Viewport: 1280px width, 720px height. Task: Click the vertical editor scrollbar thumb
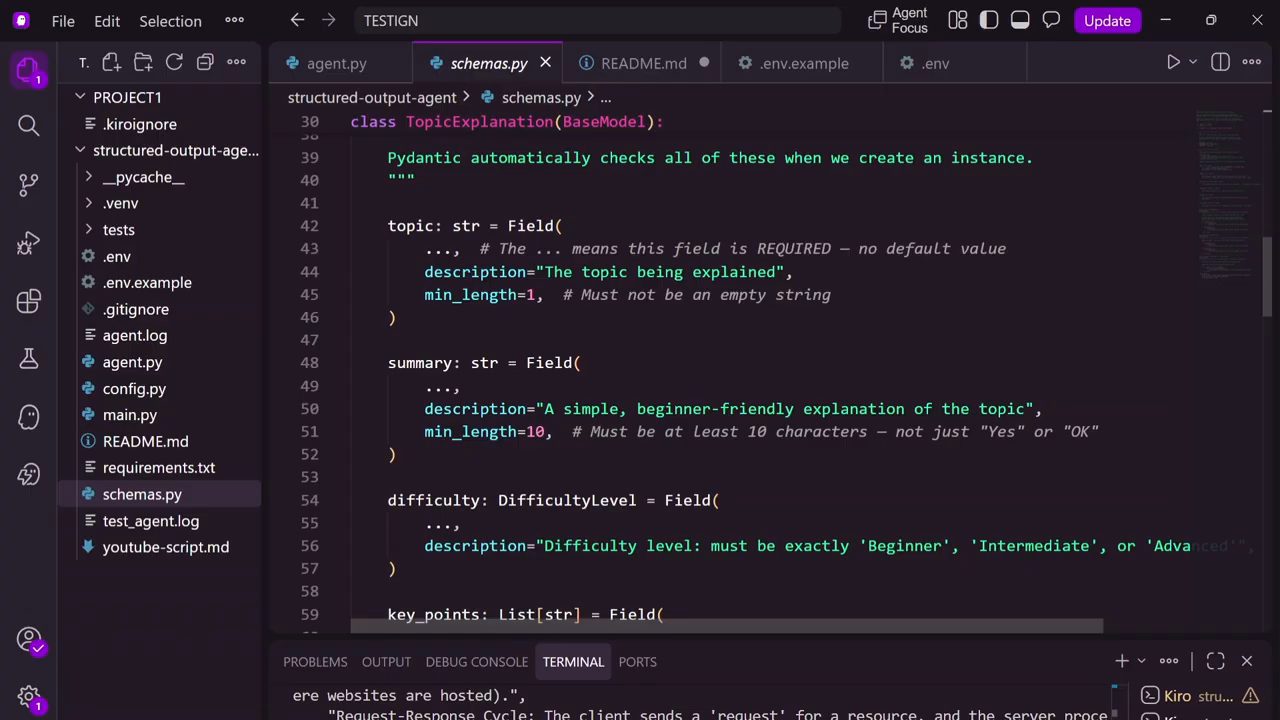pyautogui.click(x=1267, y=277)
